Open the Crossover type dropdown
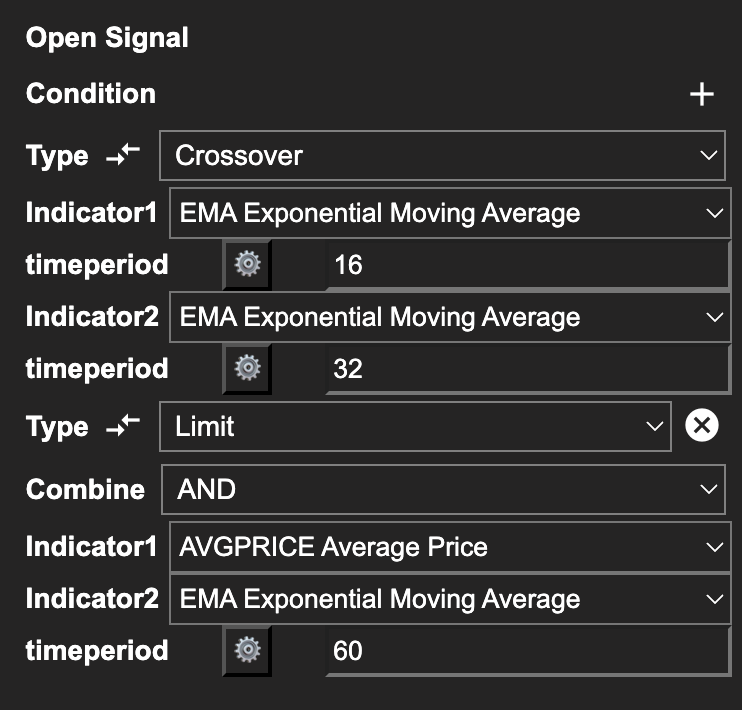The image size is (742, 710). (442, 156)
